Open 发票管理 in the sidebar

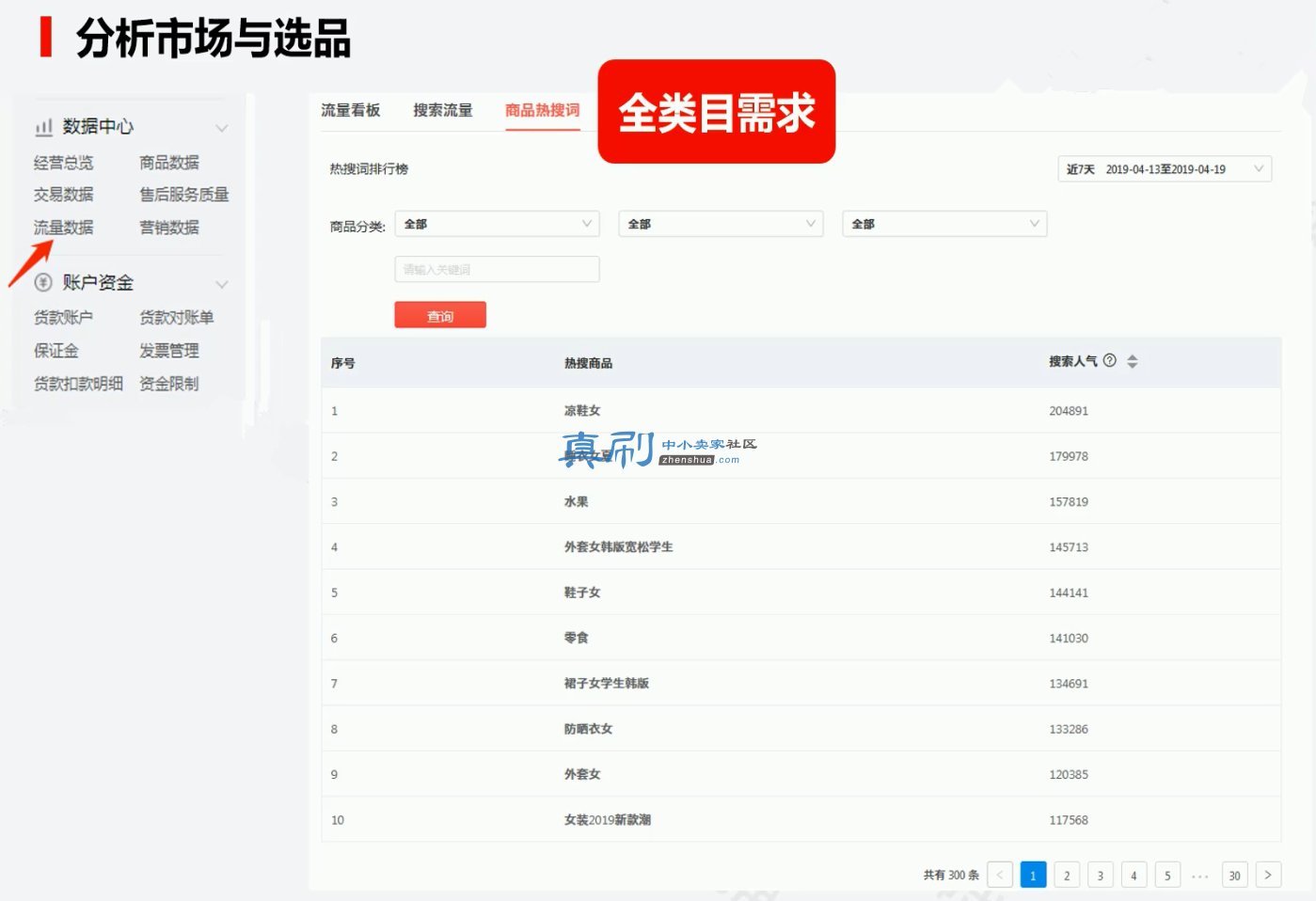[x=169, y=350]
